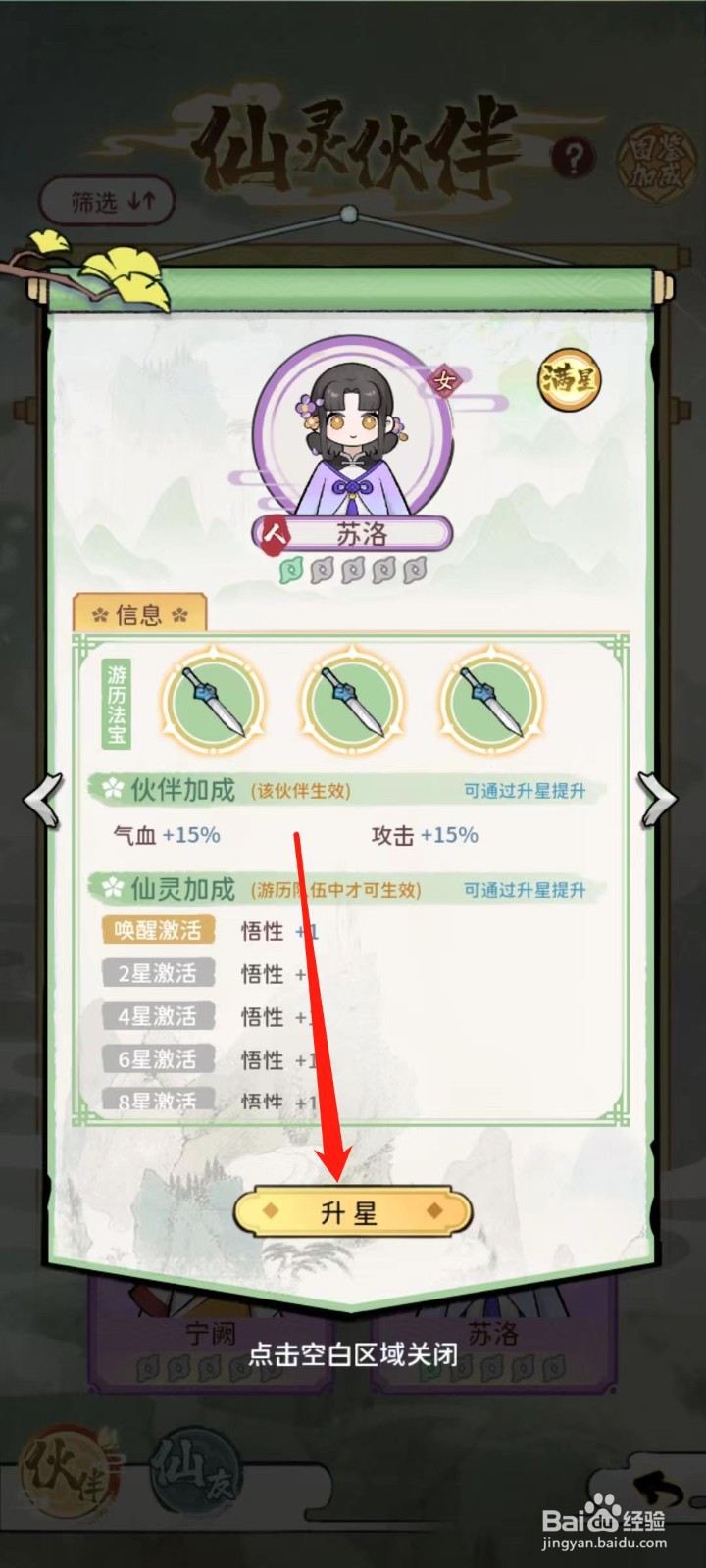Select the first 游历法宝 dagger icon
The width and height of the screenshot is (706, 1568).
pos(214,702)
